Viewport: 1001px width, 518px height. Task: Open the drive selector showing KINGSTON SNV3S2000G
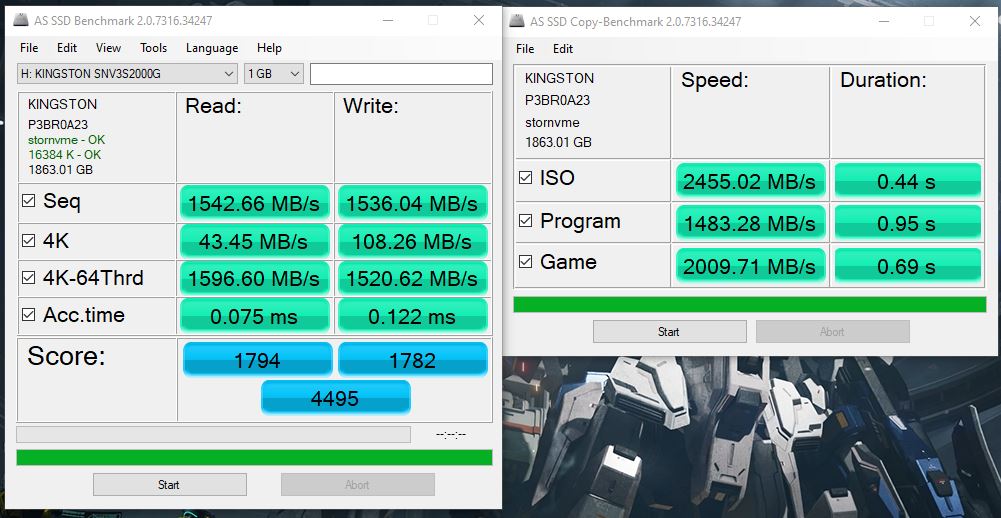pos(127,74)
